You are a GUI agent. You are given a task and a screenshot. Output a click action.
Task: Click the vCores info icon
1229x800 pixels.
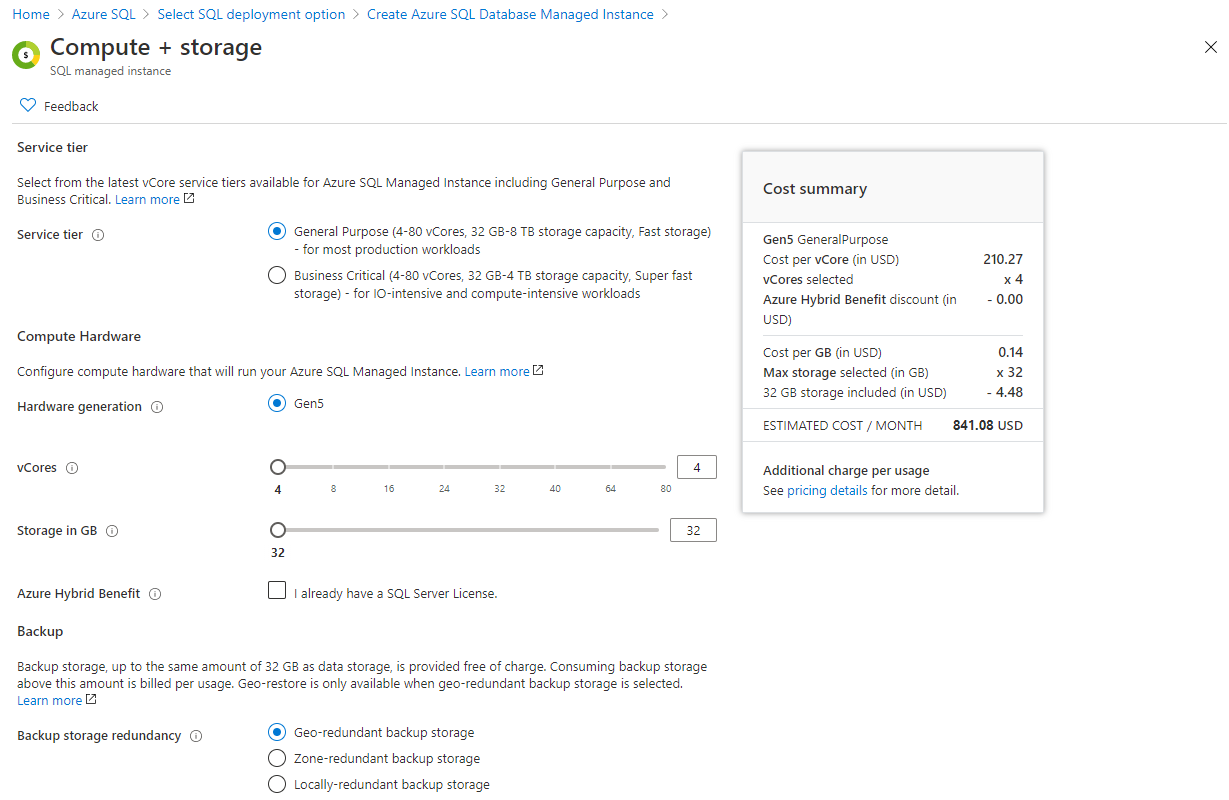72,468
